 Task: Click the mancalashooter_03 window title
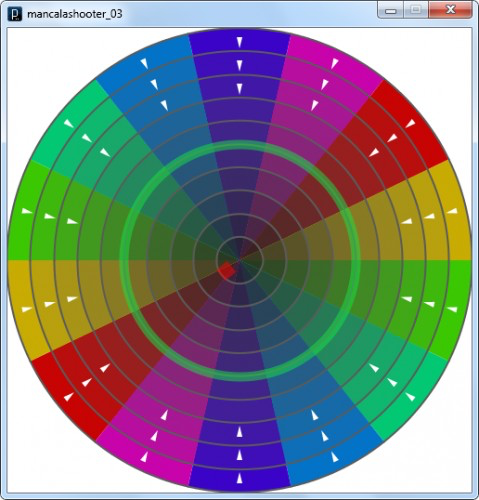(75, 14)
